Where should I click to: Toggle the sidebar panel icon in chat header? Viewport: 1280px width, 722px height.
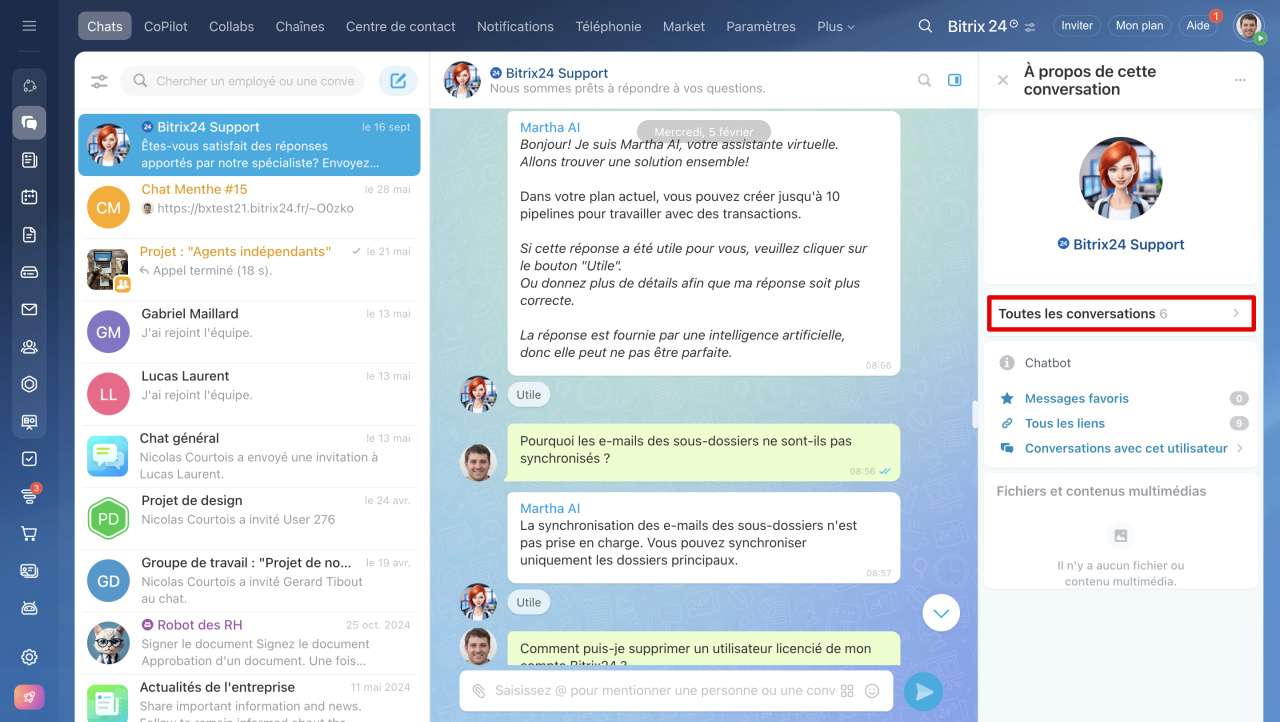(955, 80)
